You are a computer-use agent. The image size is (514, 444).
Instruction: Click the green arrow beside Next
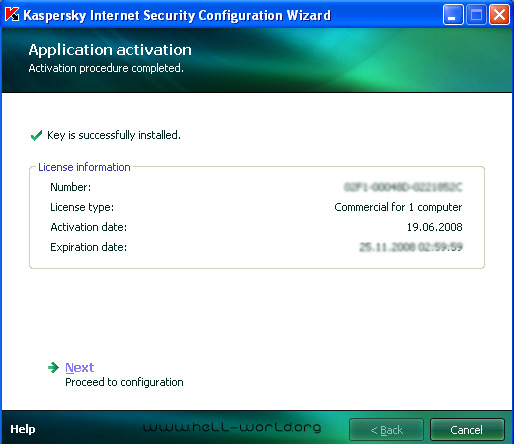coord(54,367)
